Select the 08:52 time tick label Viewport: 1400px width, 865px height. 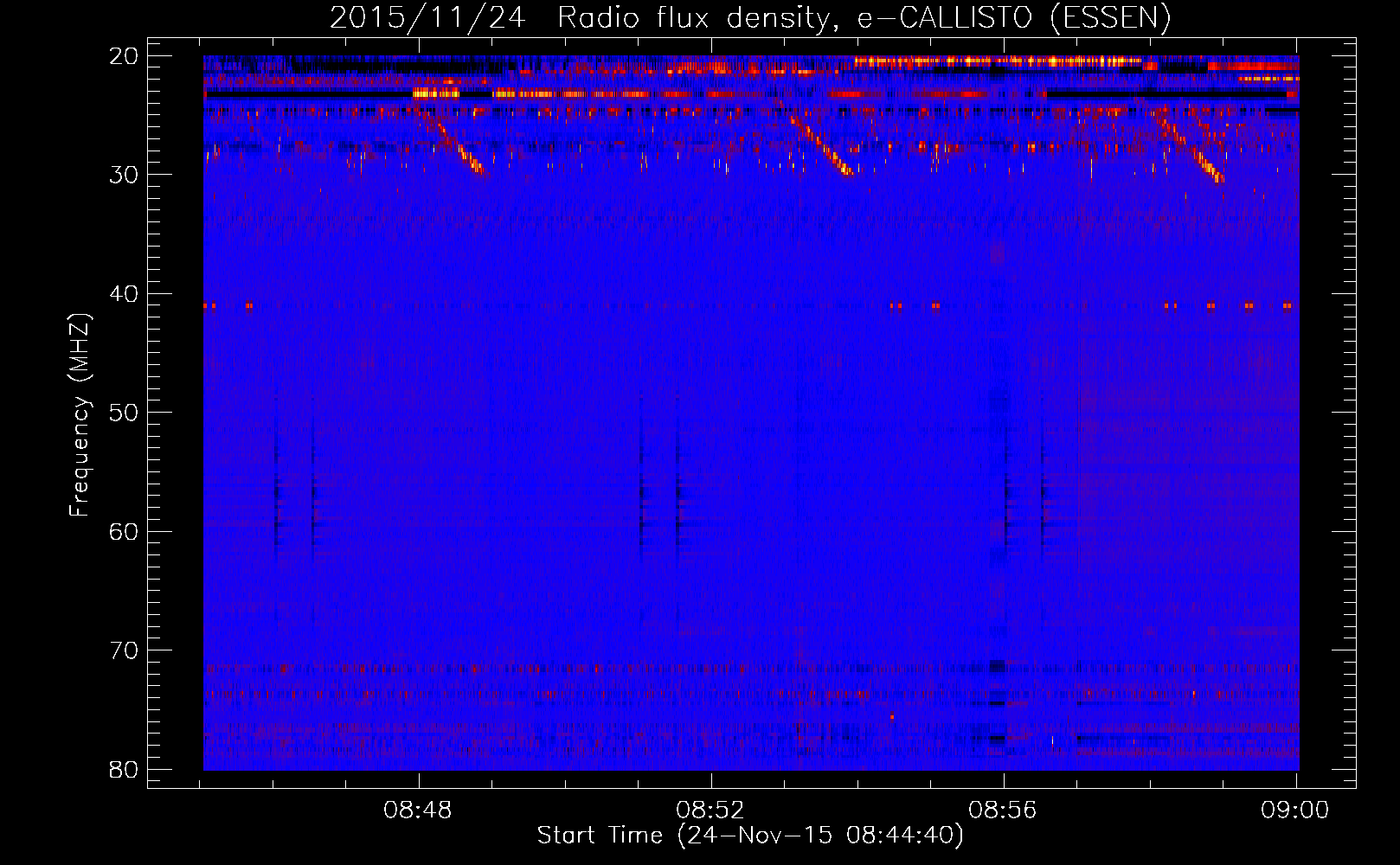(711, 811)
